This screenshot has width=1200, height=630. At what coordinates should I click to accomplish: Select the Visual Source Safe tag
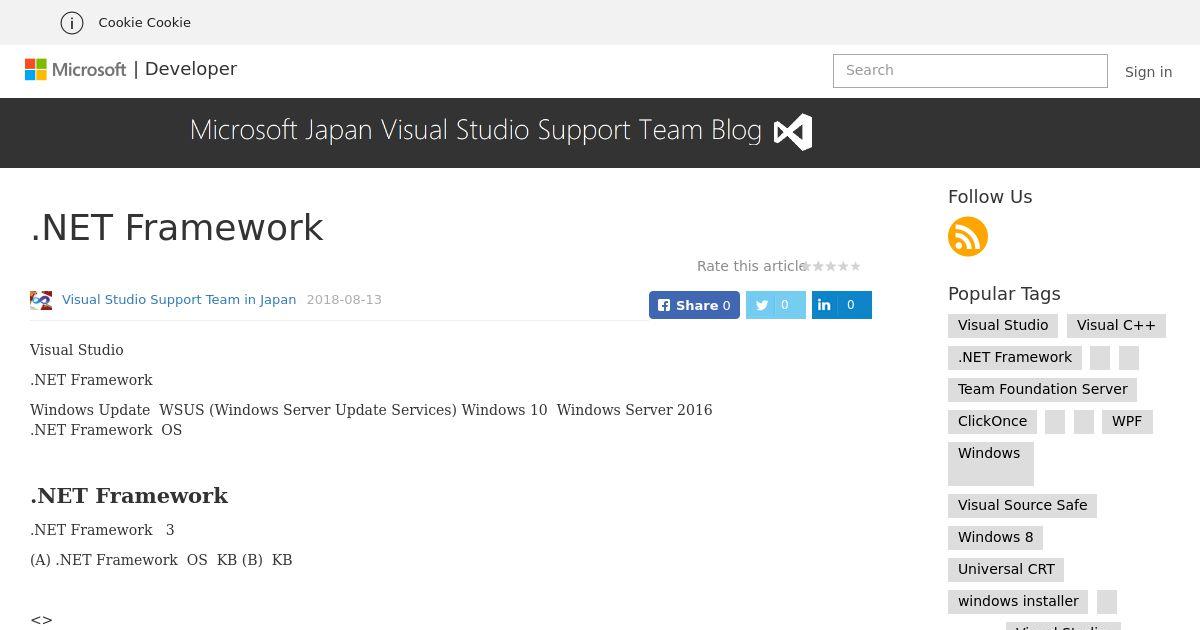click(1022, 505)
